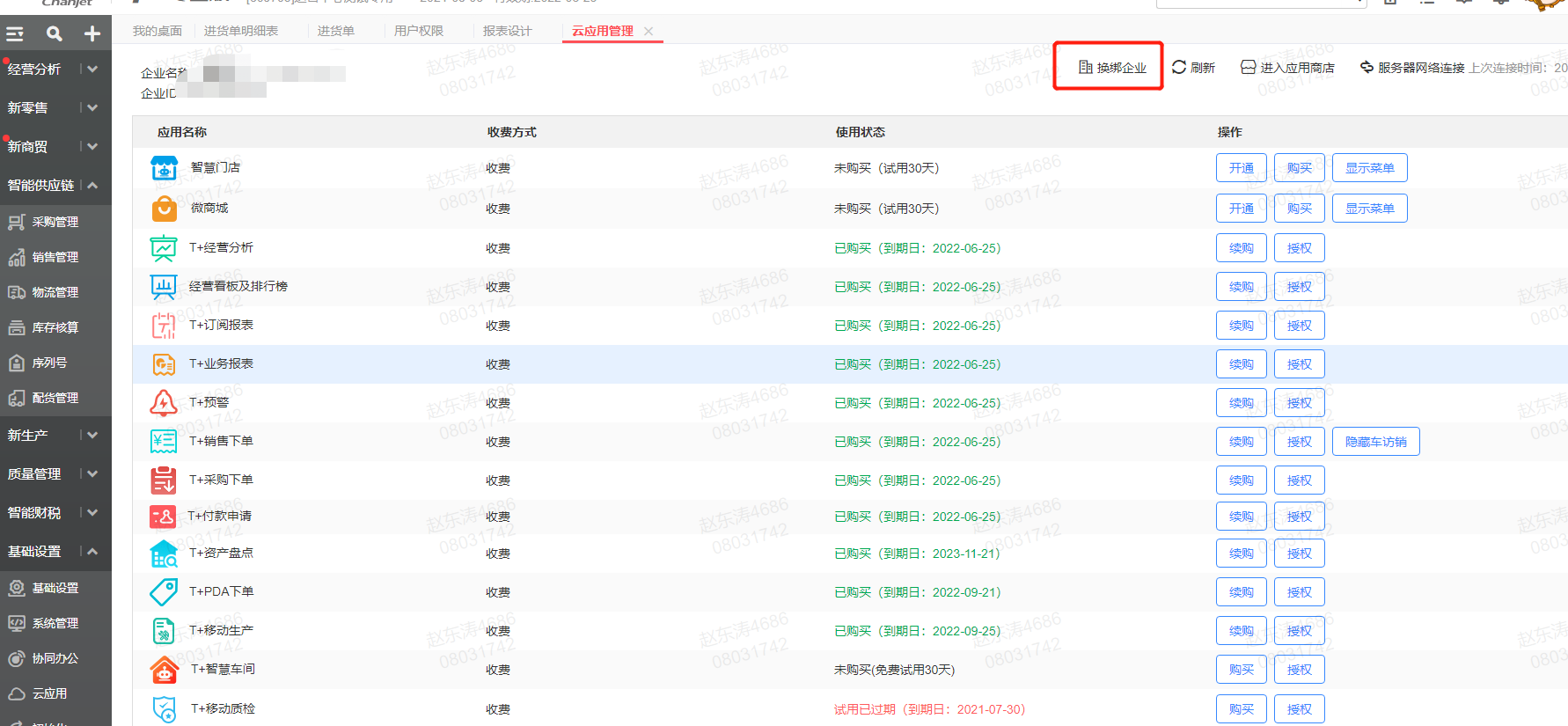The height and width of the screenshot is (726, 1568).
Task: Click 隐藏车访销 for T+销售下单
Action: click(1376, 442)
